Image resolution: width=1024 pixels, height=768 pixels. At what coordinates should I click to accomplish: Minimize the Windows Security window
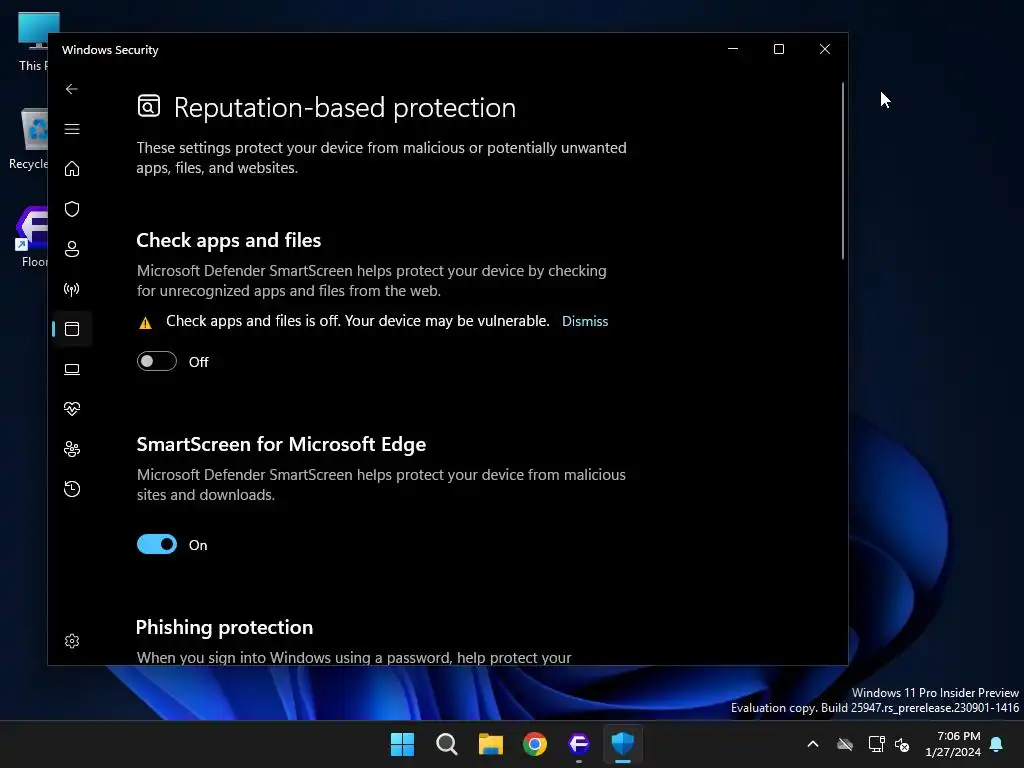pos(733,49)
